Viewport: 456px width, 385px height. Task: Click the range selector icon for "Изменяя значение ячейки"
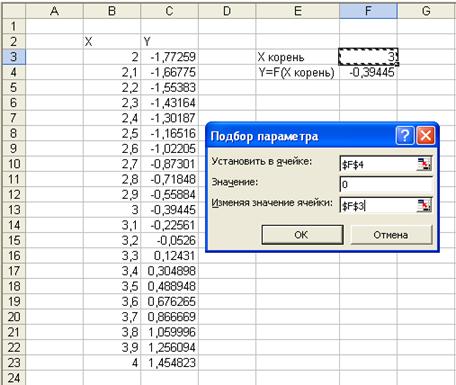(x=424, y=205)
